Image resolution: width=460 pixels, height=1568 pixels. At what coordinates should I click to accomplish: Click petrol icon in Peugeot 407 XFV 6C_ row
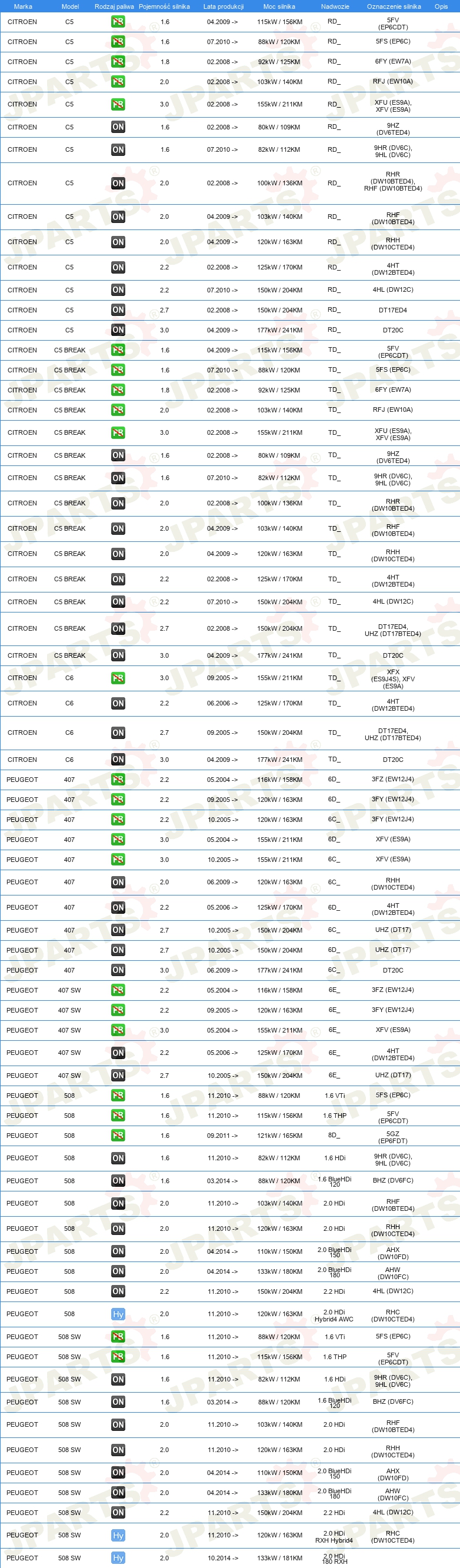pos(118,860)
